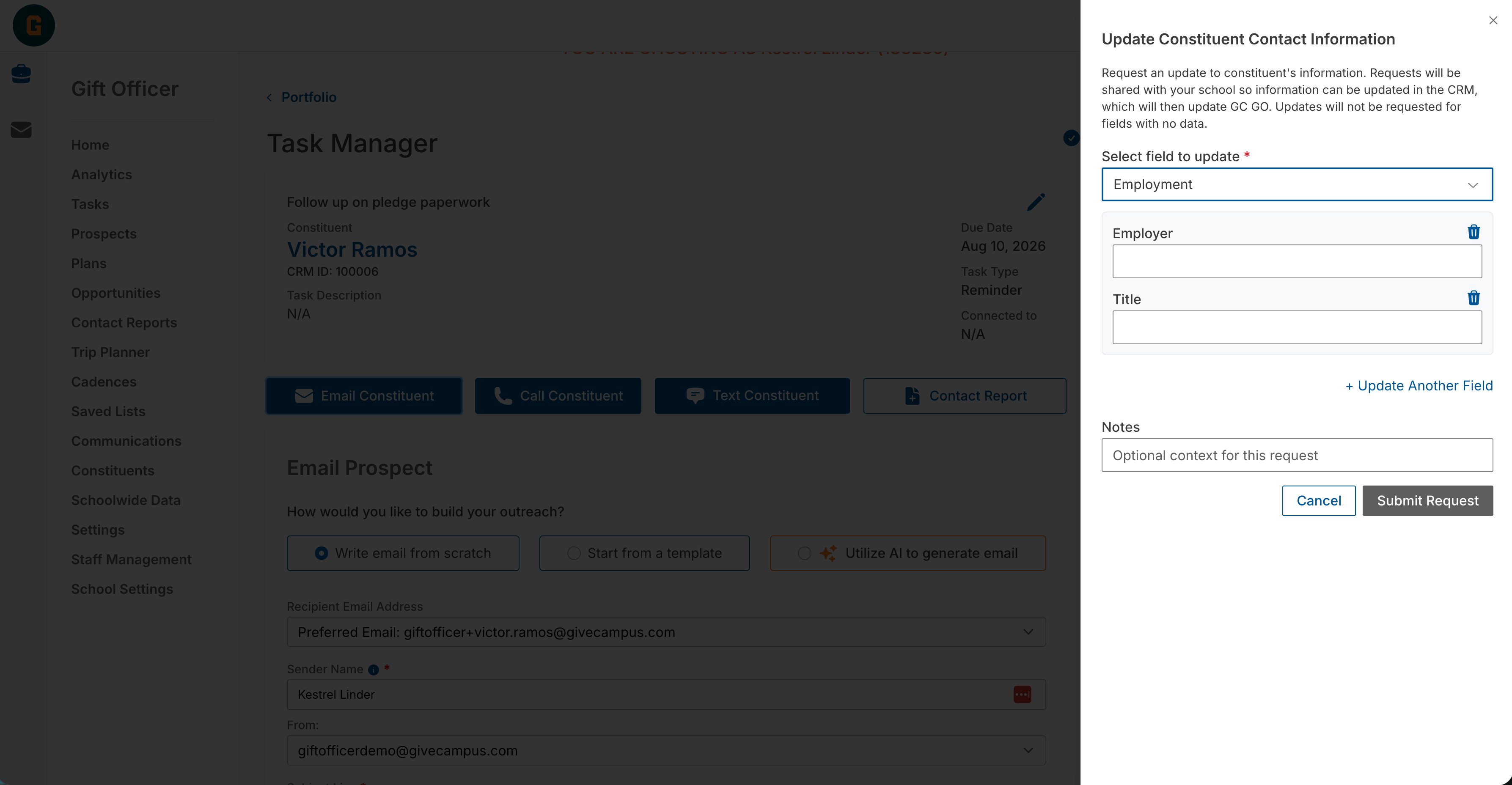Image resolution: width=1512 pixels, height=785 pixels.
Task: Open Settings in sidebar
Action: [97, 530]
